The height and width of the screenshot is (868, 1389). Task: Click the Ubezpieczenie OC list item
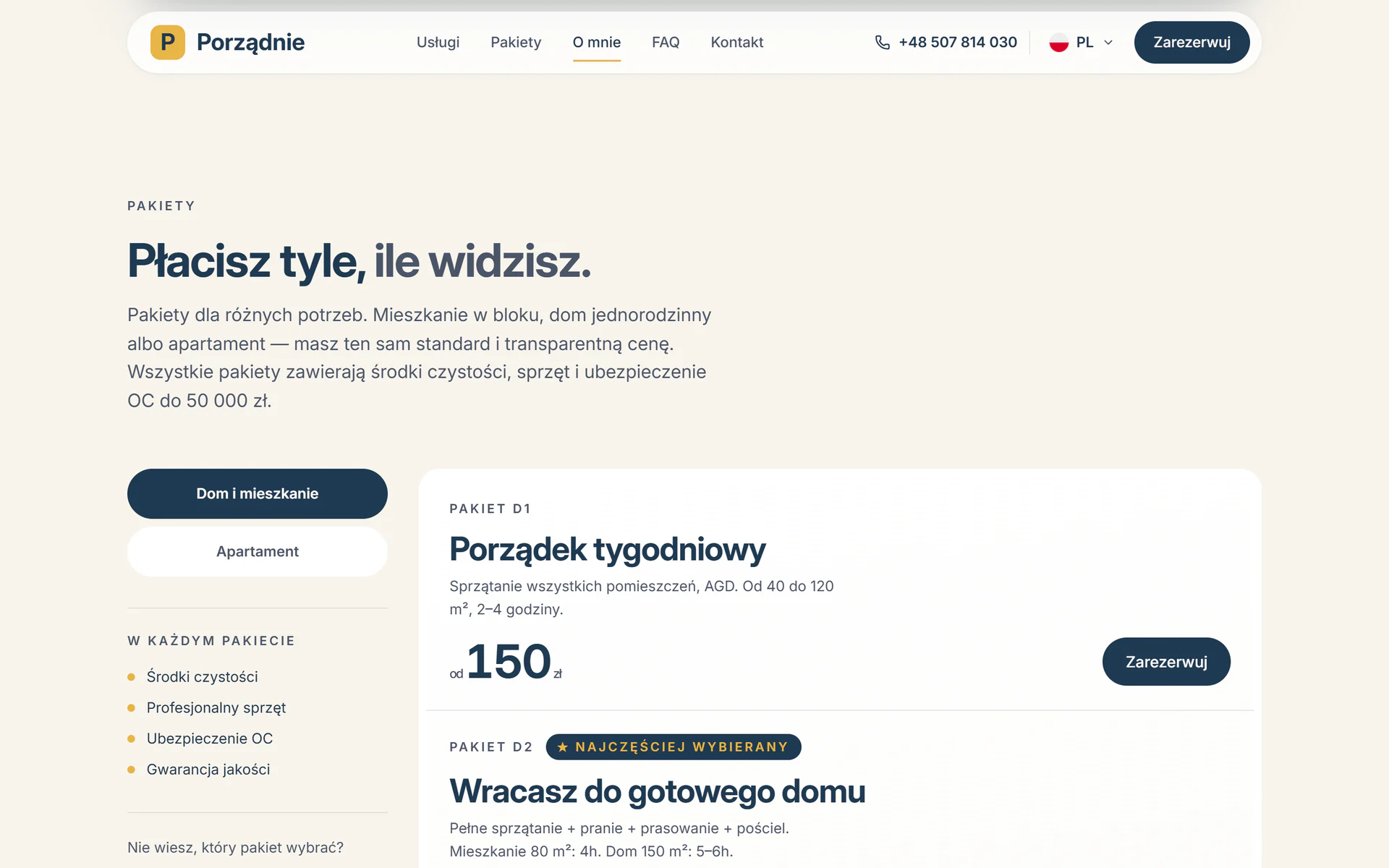point(209,739)
